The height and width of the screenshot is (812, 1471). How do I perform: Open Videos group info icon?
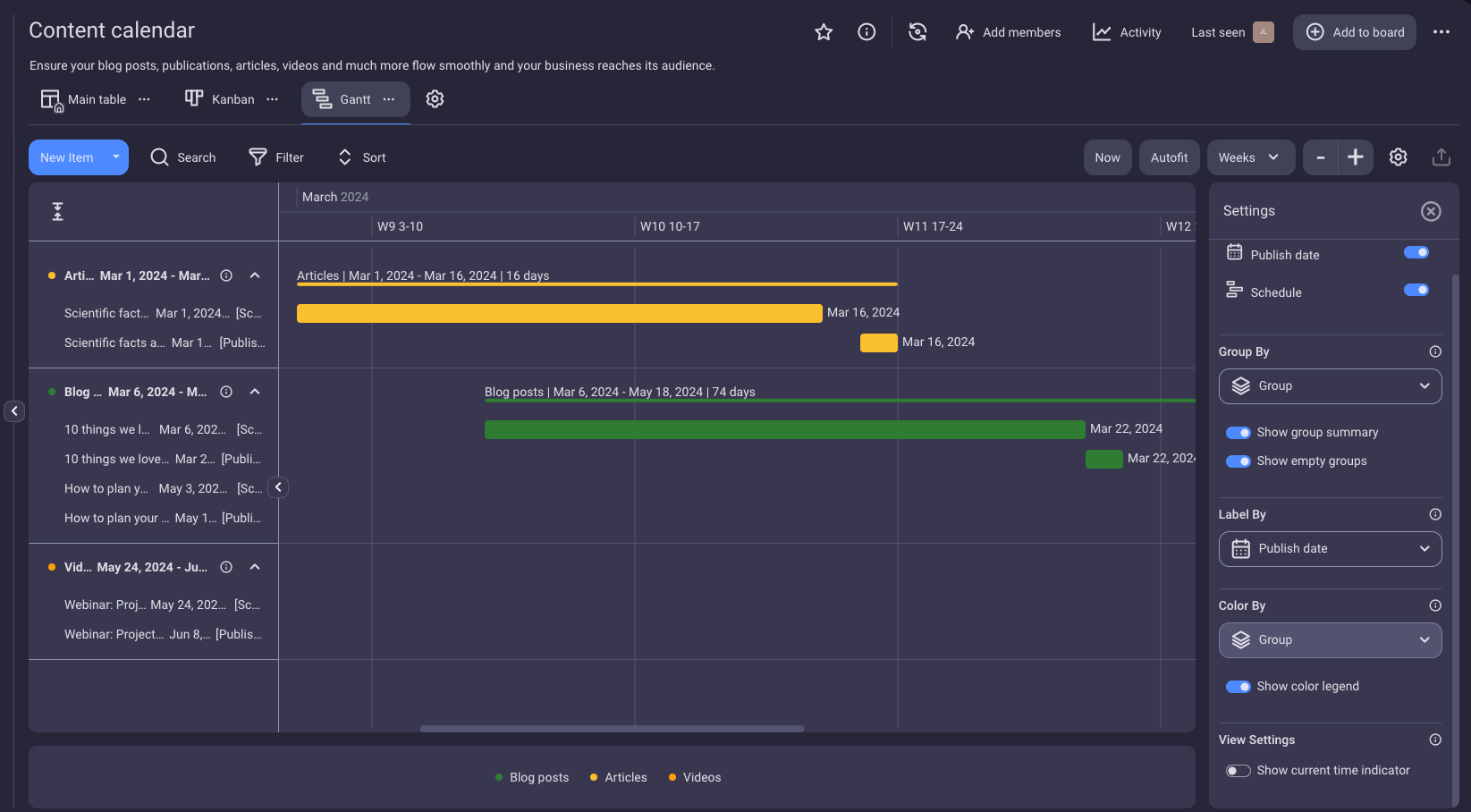[x=226, y=567]
